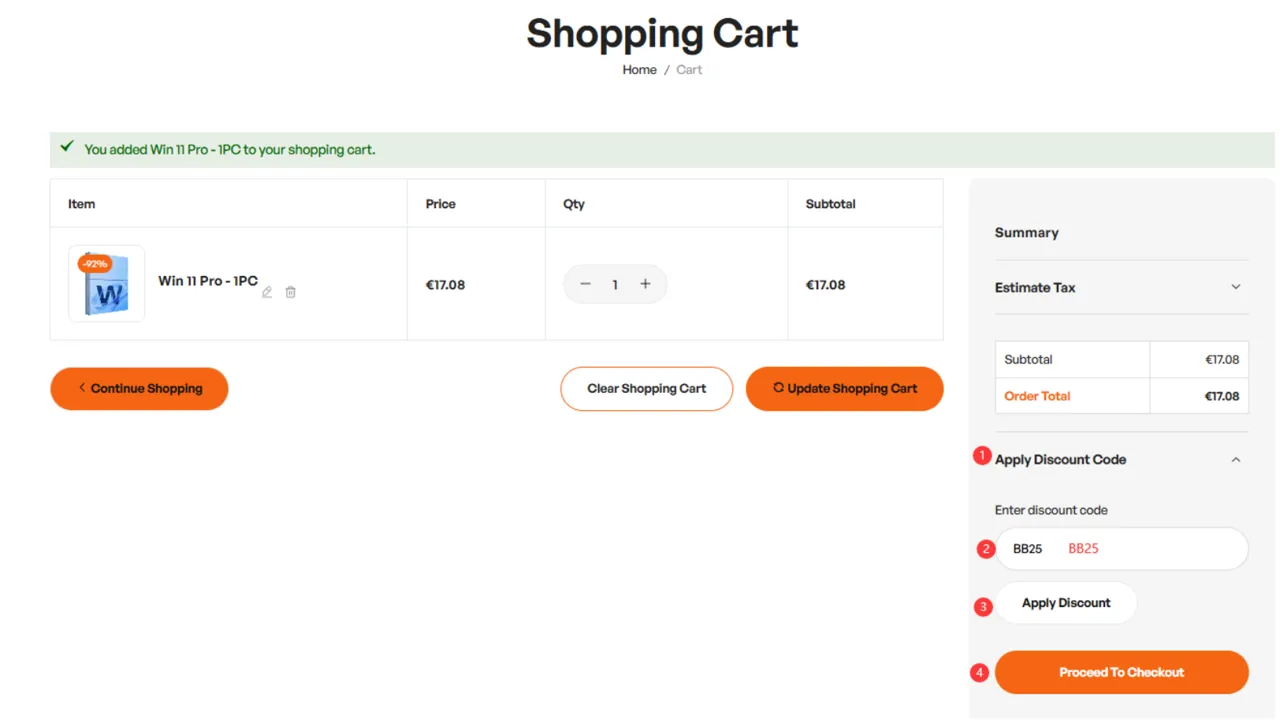Click Update Shopping Cart button
This screenshot has width=1280, height=727.
point(845,389)
